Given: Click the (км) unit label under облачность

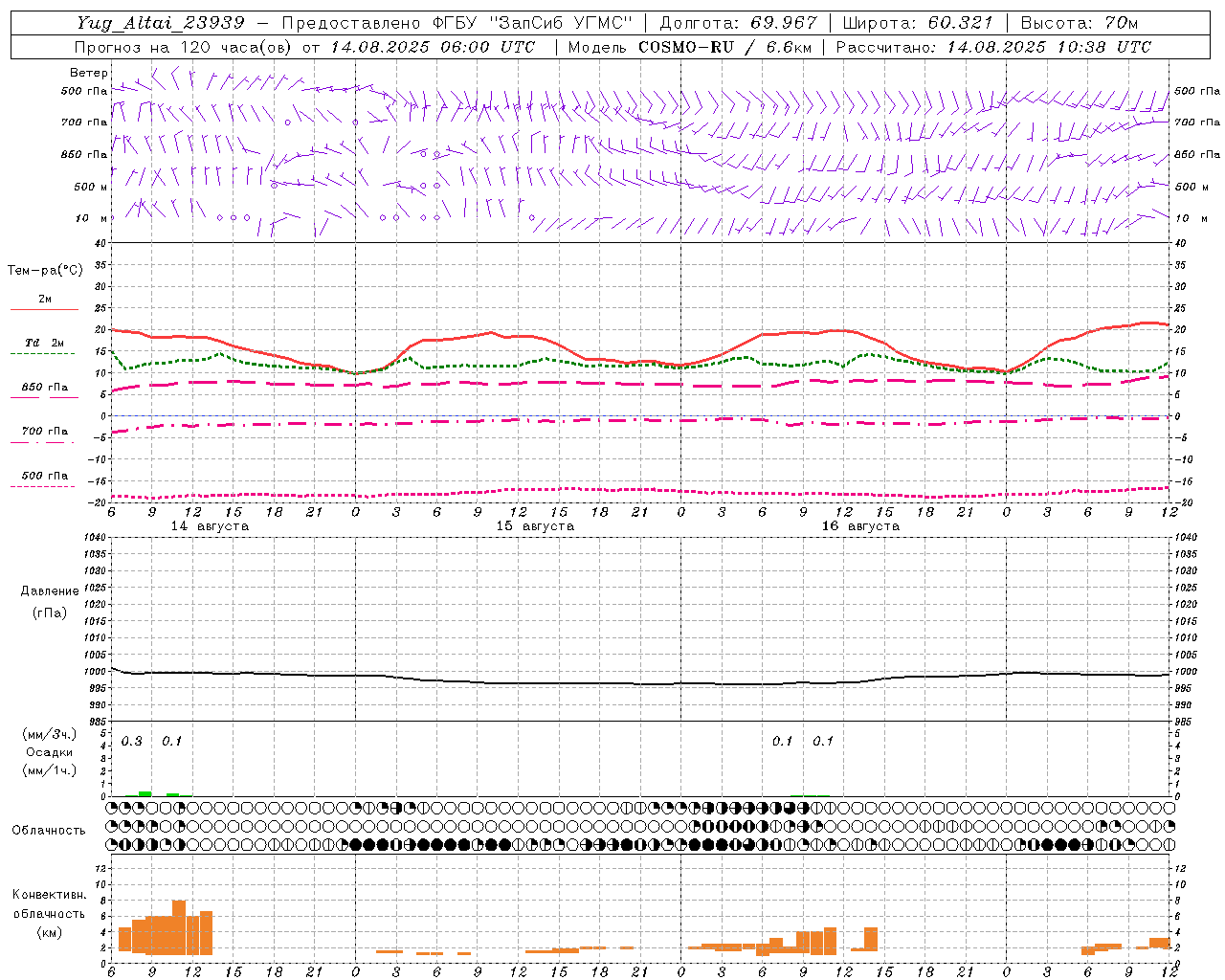Looking at the screenshot, I should 50,932.
